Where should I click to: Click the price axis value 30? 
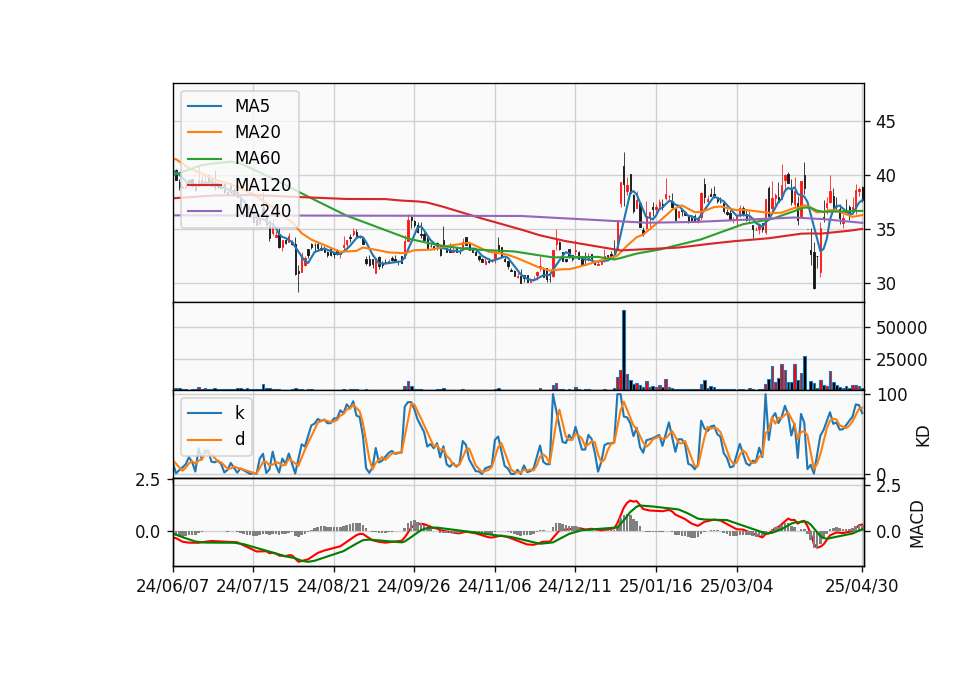point(885,284)
